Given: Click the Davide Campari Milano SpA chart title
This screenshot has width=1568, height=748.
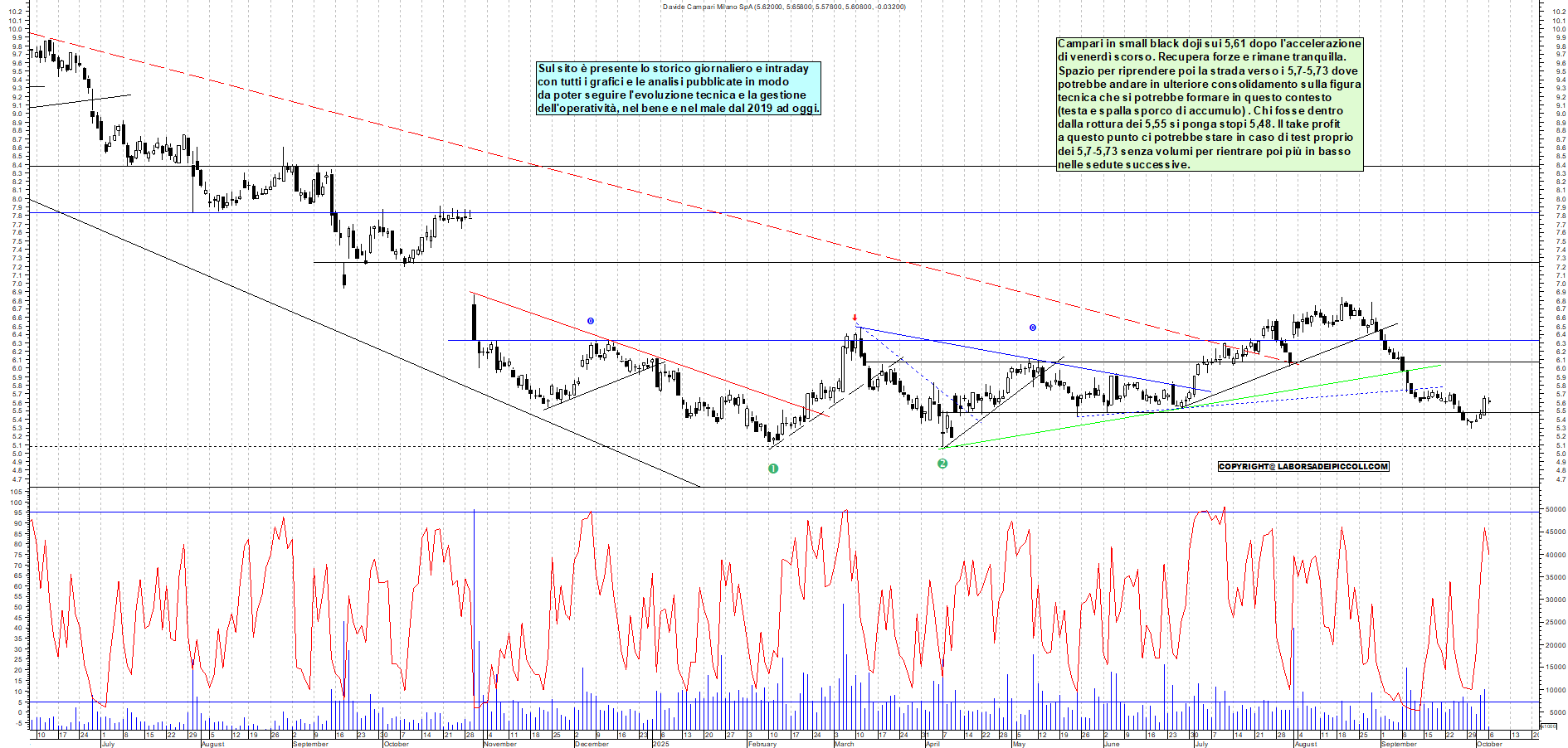Looking at the screenshot, I should [x=784, y=7].
